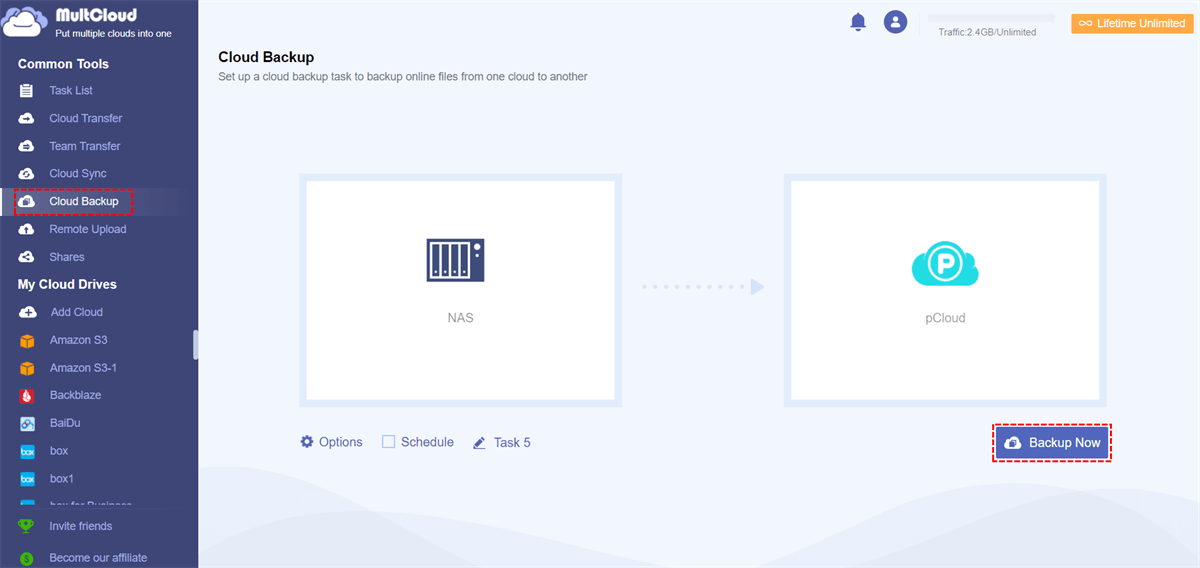Image resolution: width=1200 pixels, height=568 pixels.
Task: Click the My Cloud Drives heading
Action: pos(67,285)
